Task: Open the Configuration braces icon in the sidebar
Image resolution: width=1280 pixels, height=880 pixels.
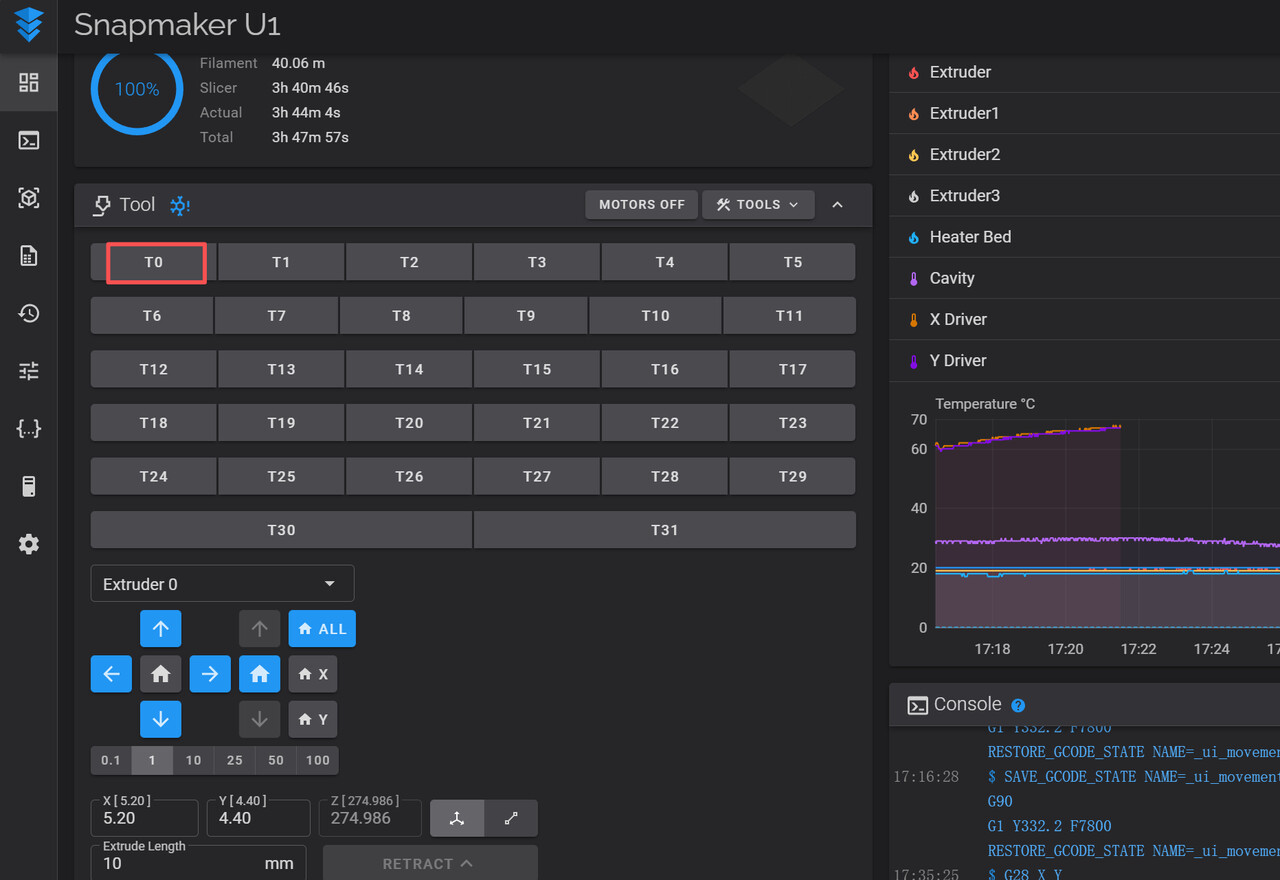Action: tap(29, 429)
